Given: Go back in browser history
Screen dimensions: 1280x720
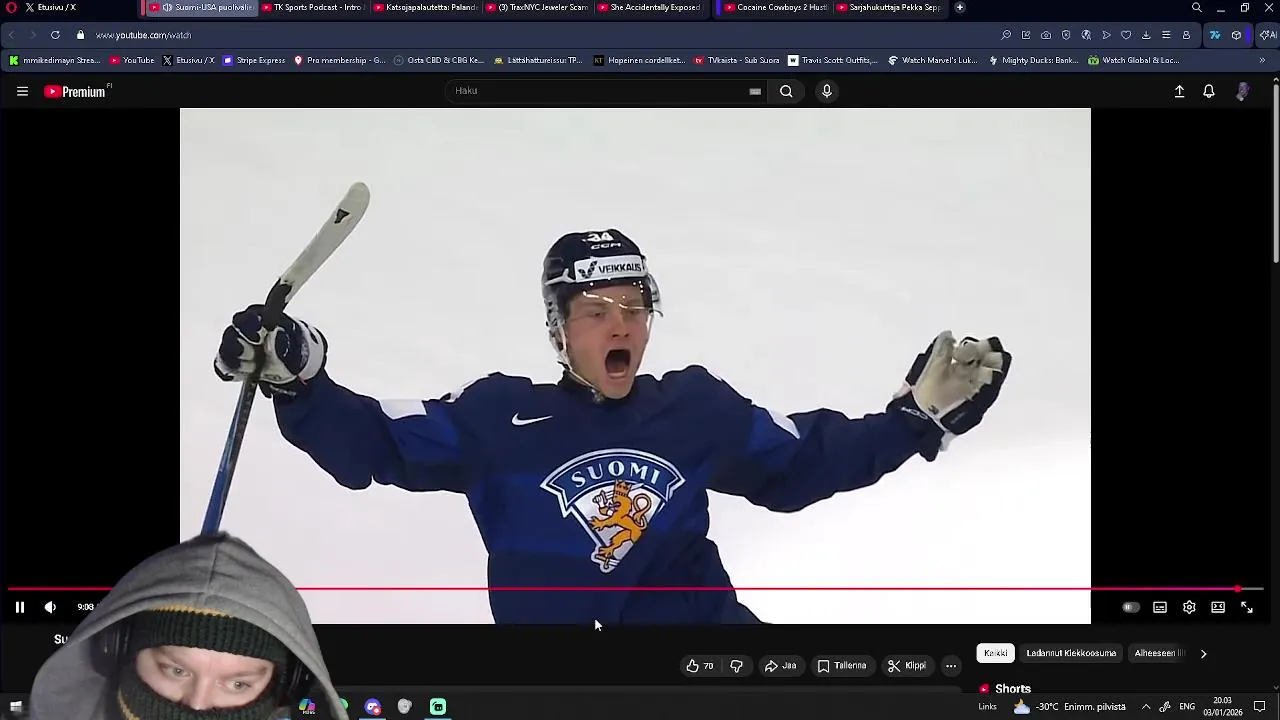Looking at the screenshot, I should click(x=11, y=35).
